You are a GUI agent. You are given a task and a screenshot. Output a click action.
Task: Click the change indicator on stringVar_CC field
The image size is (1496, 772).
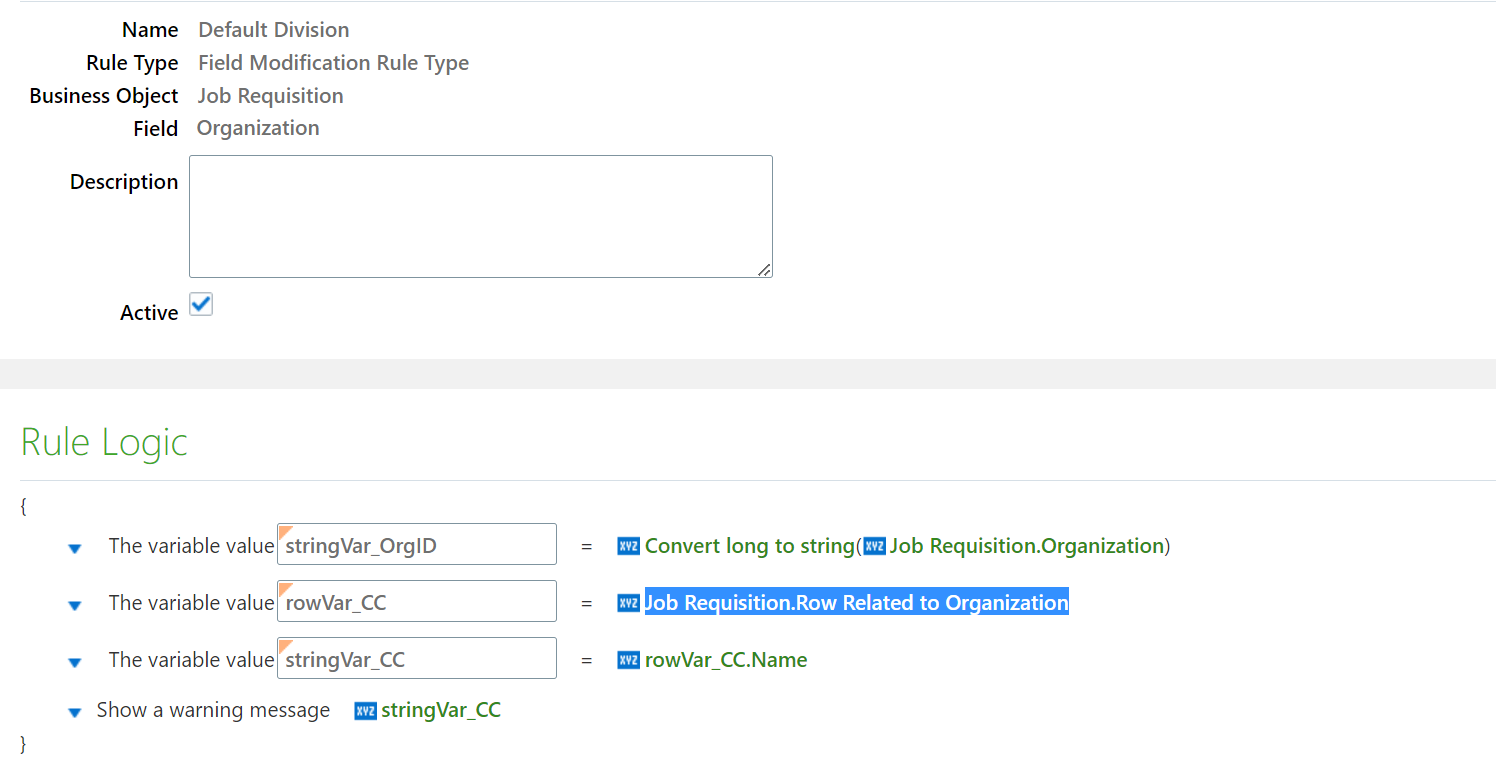(283, 645)
